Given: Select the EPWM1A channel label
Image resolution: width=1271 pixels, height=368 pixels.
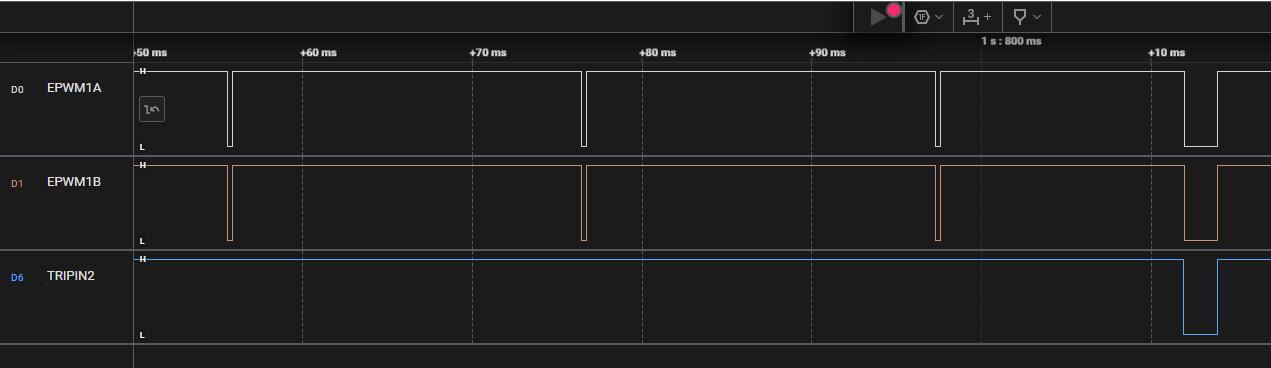Looking at the screenshot, I should (74, 88).
